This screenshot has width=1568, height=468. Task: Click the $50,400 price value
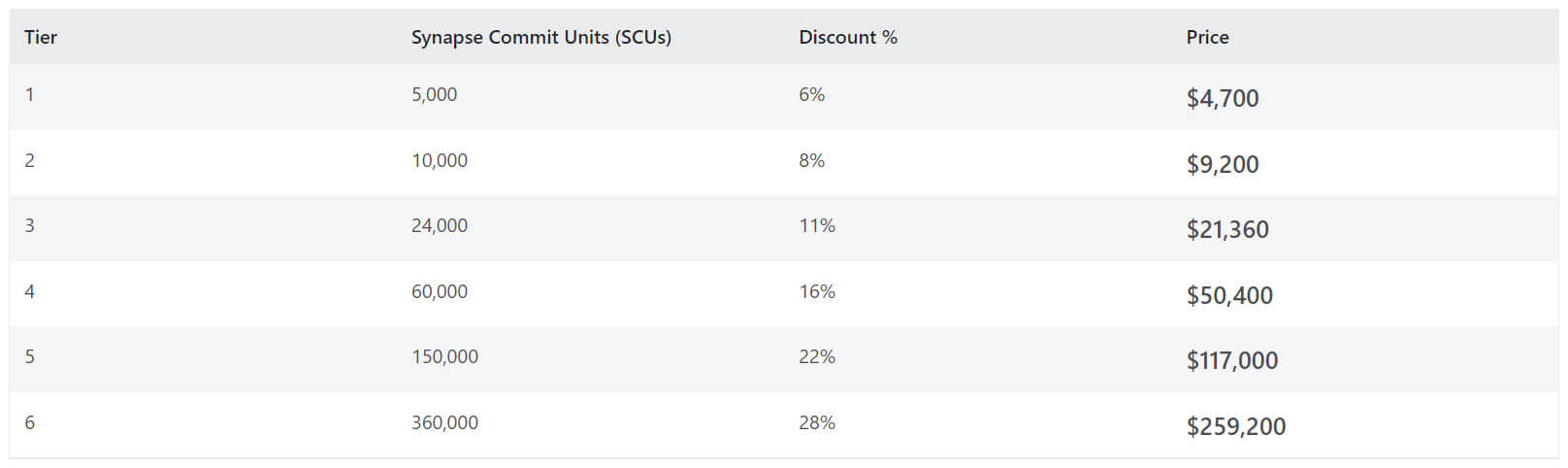point(1228,295)
